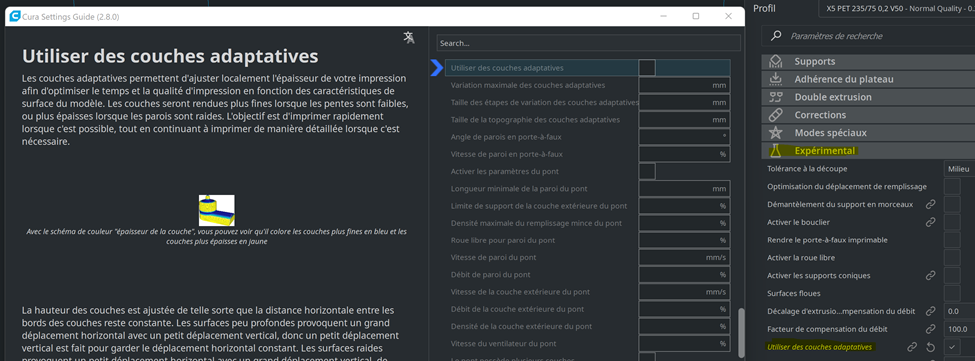Image resolution: width=975 pixels, height=361 pixels.
Task: Click the Search field in the Settings Guide
Action: [x=588, y=43]
